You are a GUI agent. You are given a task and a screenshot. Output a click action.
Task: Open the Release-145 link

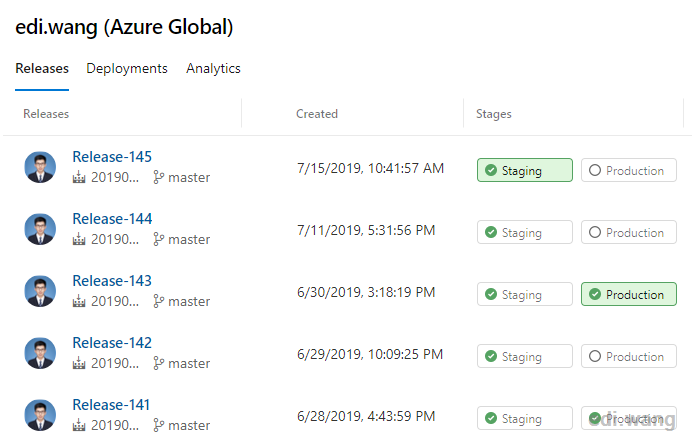(112, 157)
